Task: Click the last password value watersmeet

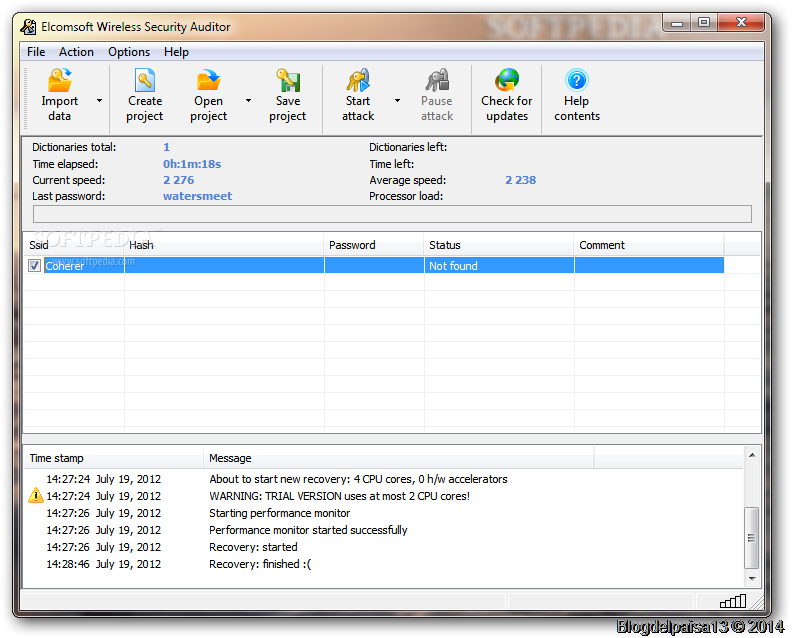Action: click(x=197, y=196)
